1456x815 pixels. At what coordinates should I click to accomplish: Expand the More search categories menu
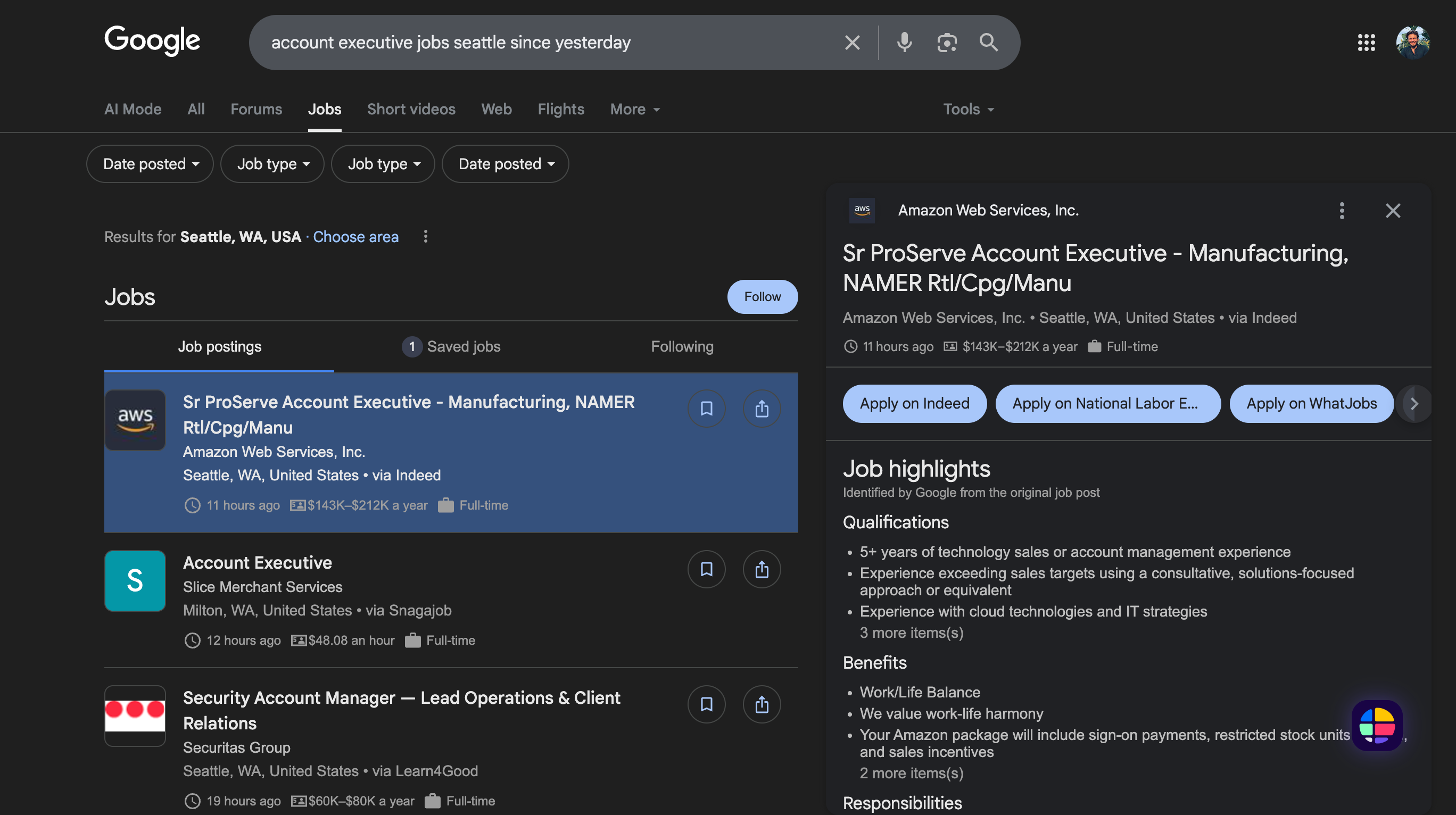click(634, 109)
